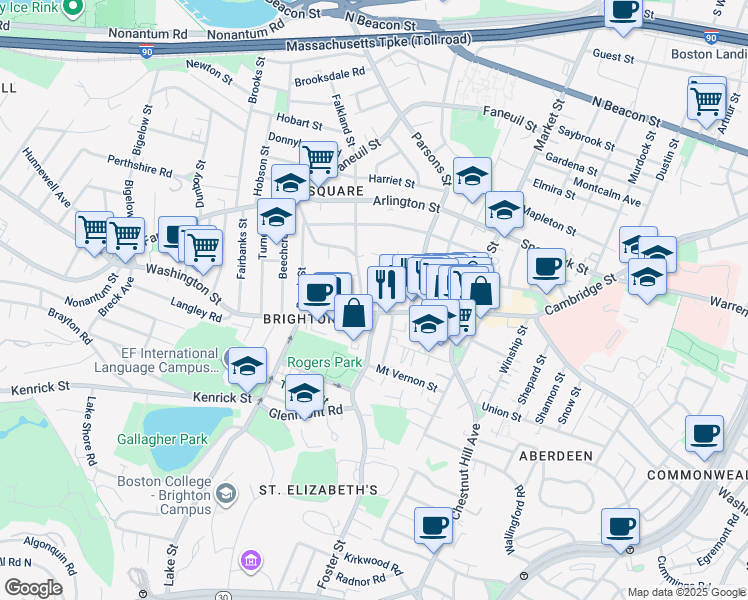748x600 pixels.
Task: Open the graduation cap marker near Parsons St
Action: pyautogui.click(x=472, y=177)
